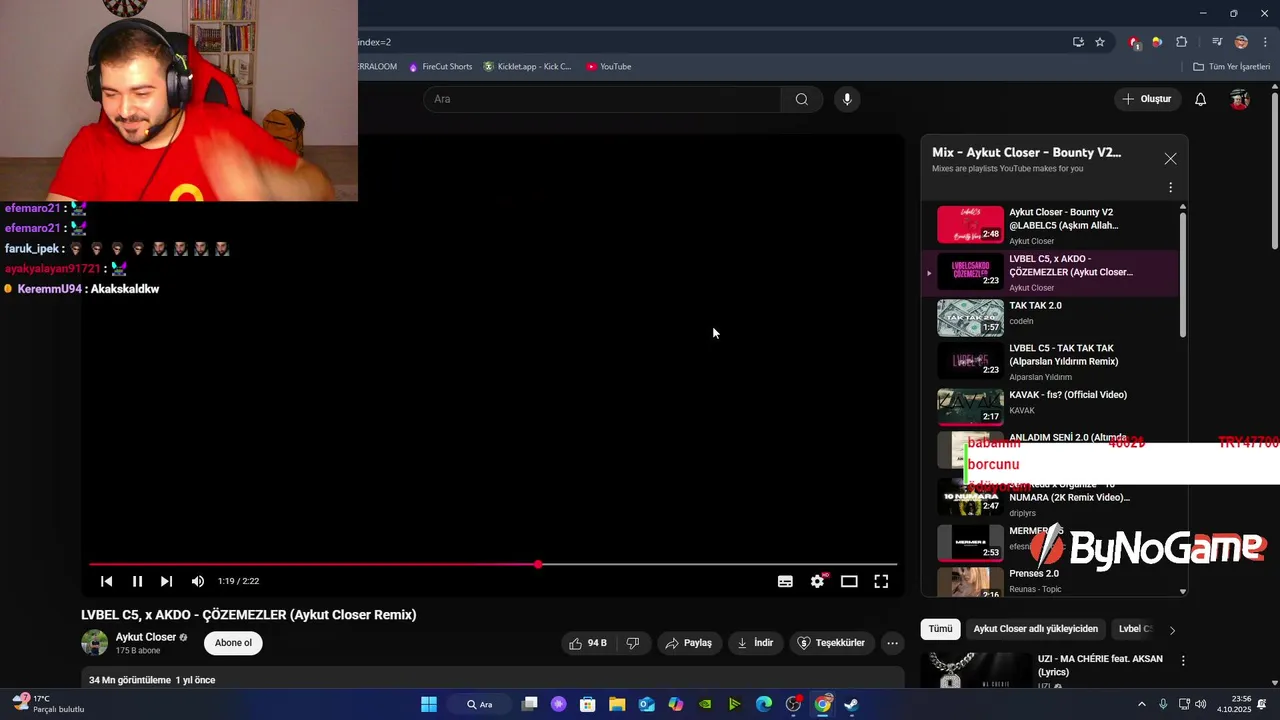The width and height of the screenshot is (1280, 720).
Task: Go to previous video in player
Action: [107, 581]
